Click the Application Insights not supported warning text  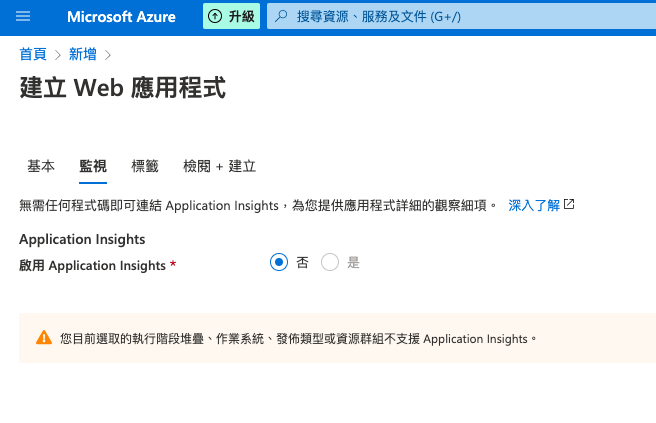298,338
